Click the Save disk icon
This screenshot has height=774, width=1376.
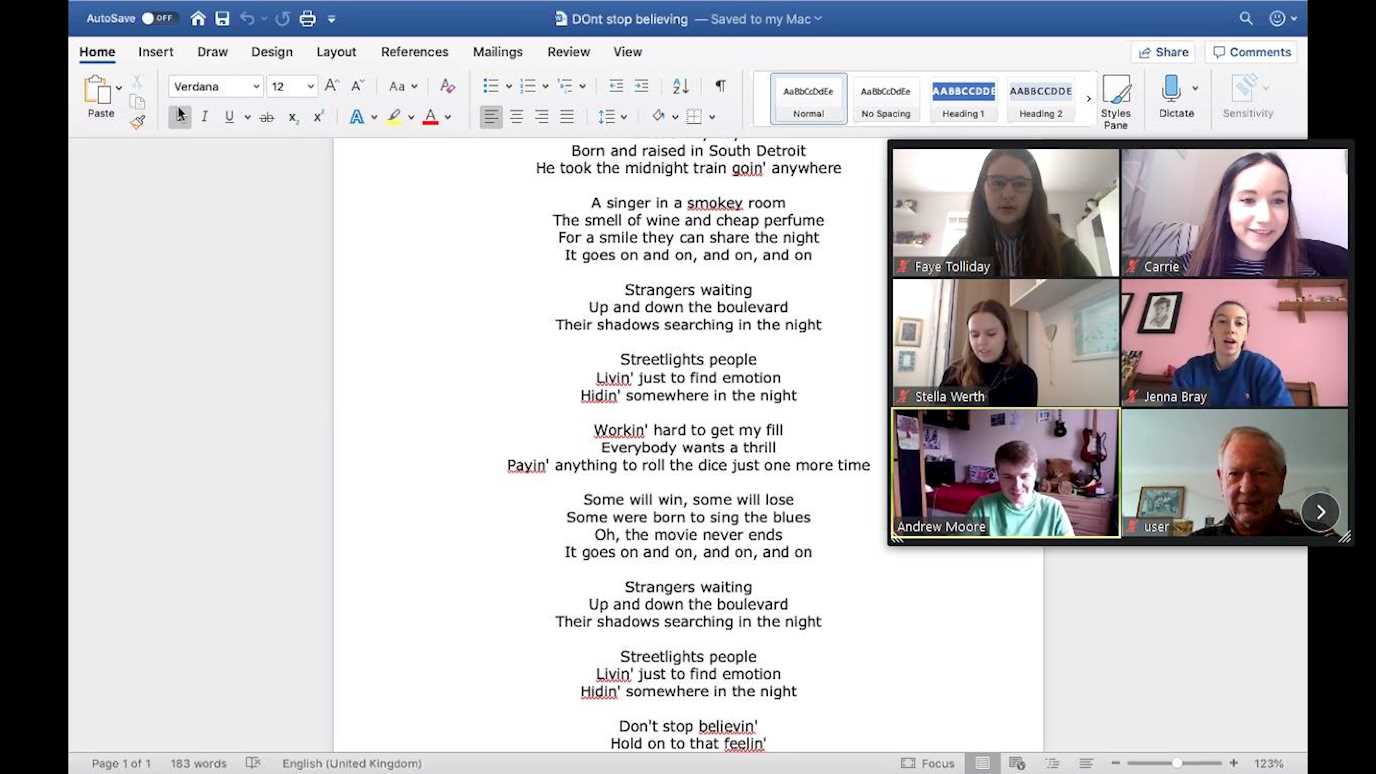coord(222,18)
